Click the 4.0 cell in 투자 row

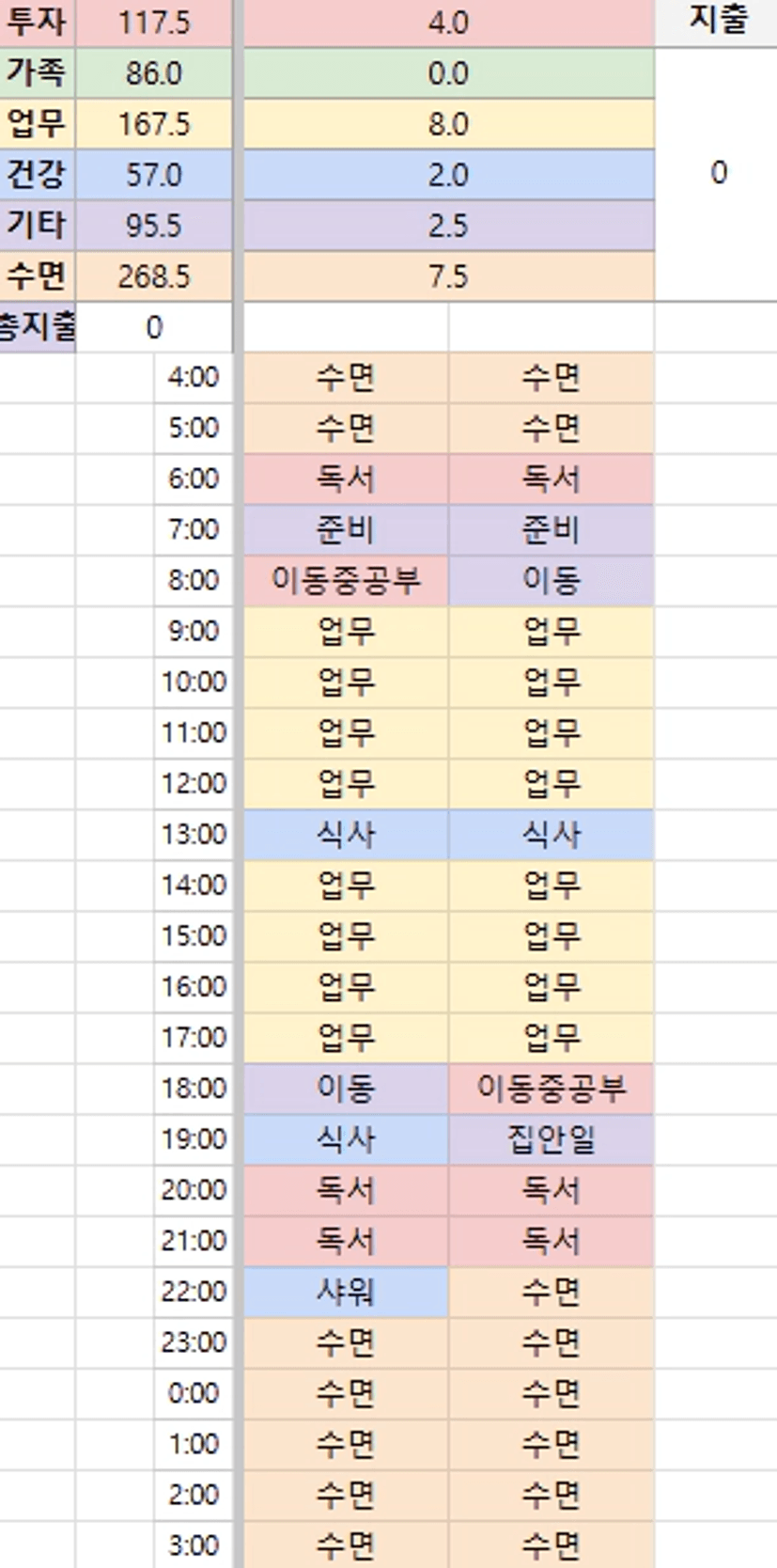448,23
